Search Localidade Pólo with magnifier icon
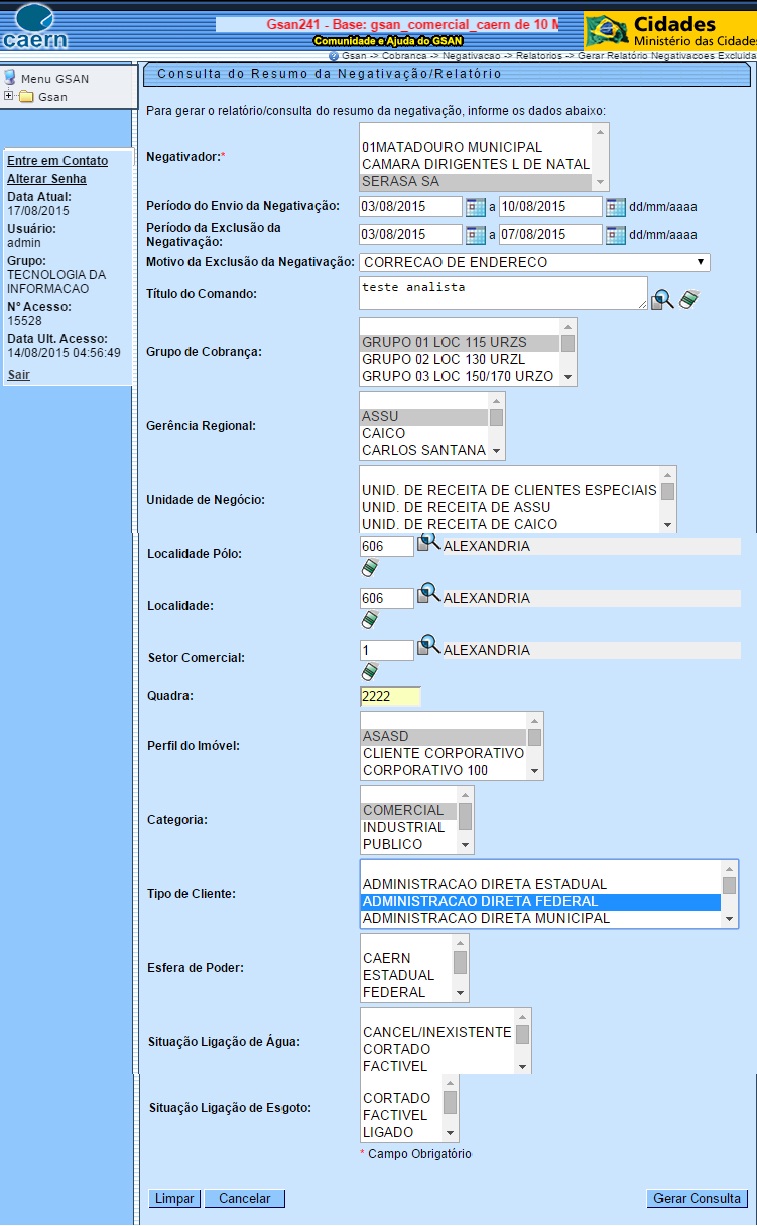Image resolution: width=757 pixels, height=1226 pixels. pos(428,543)
